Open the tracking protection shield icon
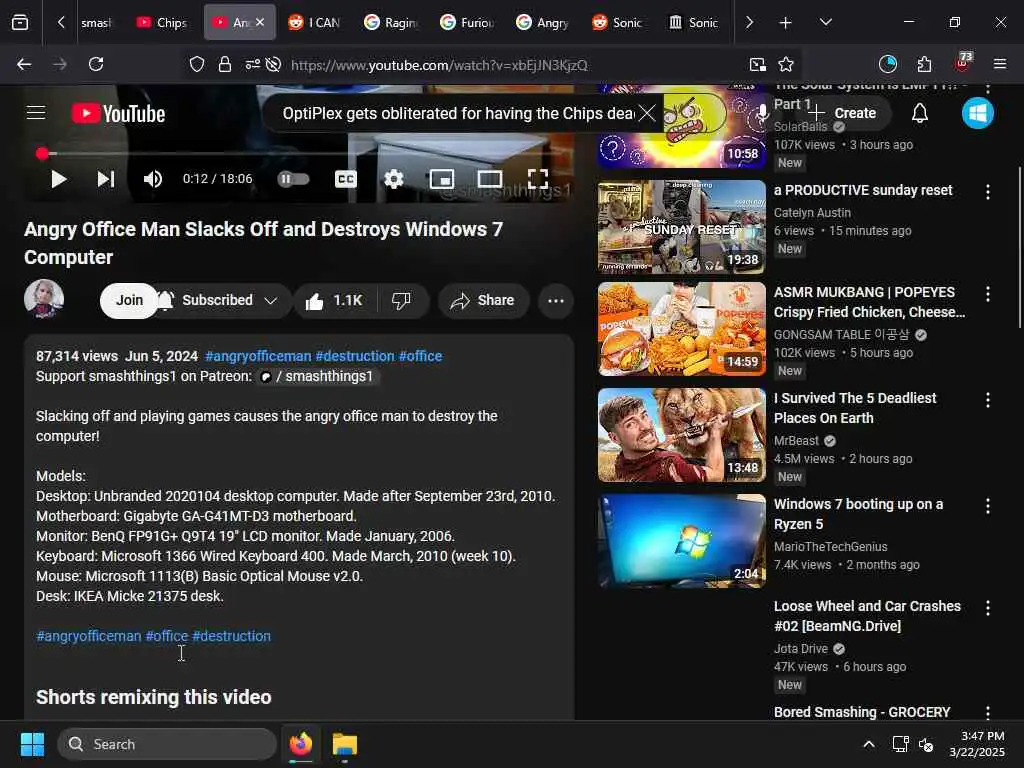This screenshot has width=1024, height=768. click(x=197, y=64)
